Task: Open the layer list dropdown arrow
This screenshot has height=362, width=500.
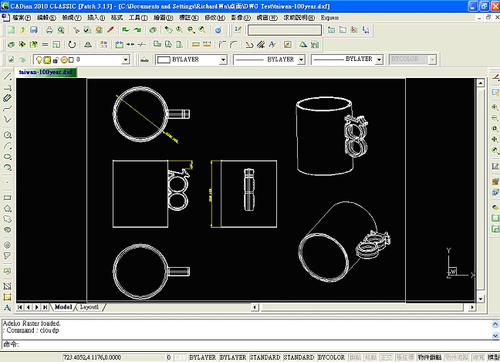Action: (x=125, y=60)
